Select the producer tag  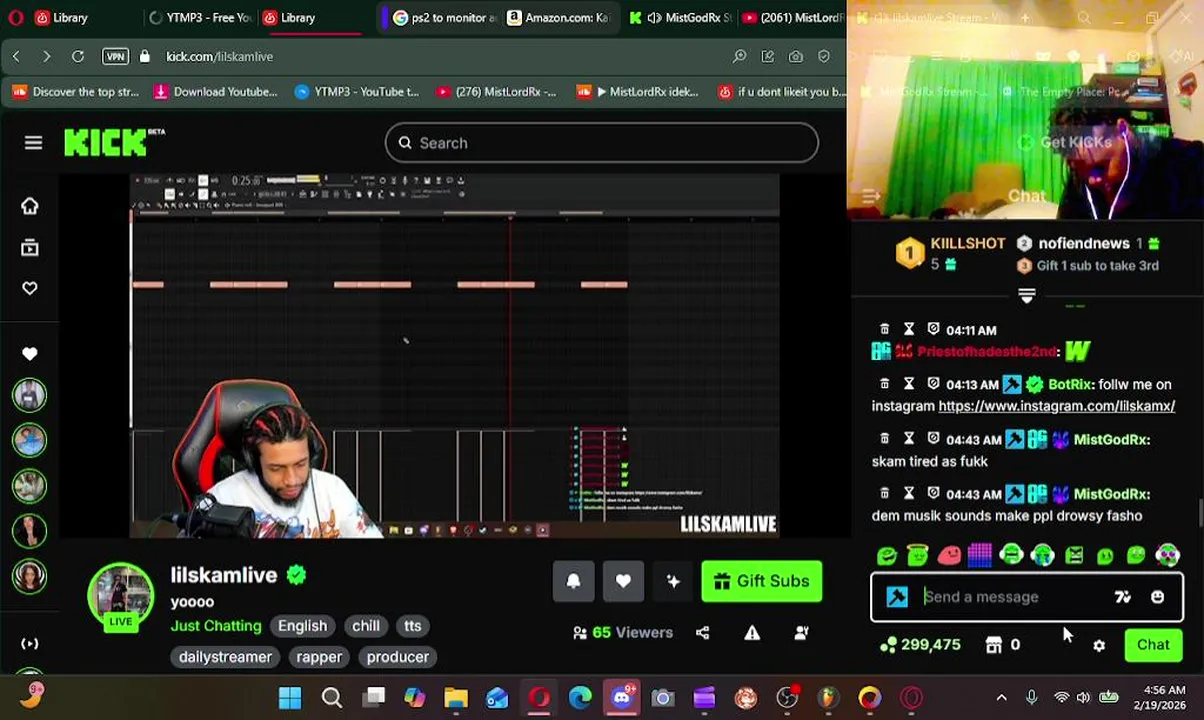pyautogui.click(x=397, y=657)
